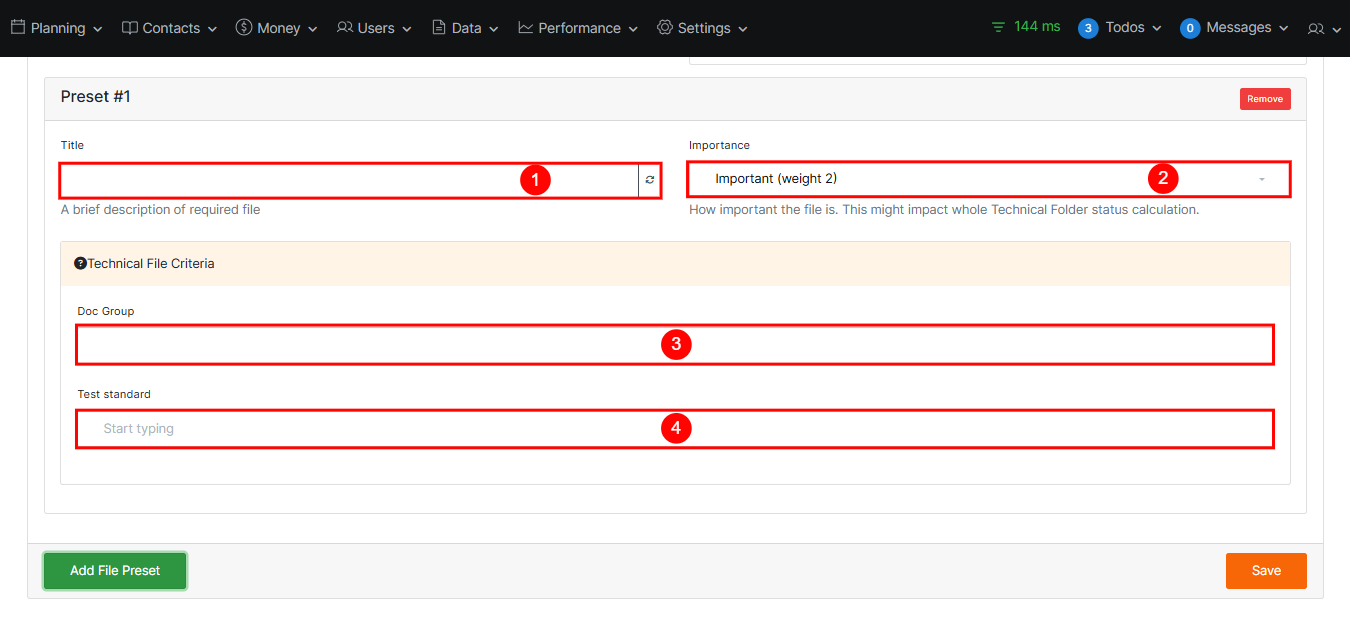The image size is (1350, 632).
Task: Click the chart icon for Performance
Action: click(x=526, y=28)
